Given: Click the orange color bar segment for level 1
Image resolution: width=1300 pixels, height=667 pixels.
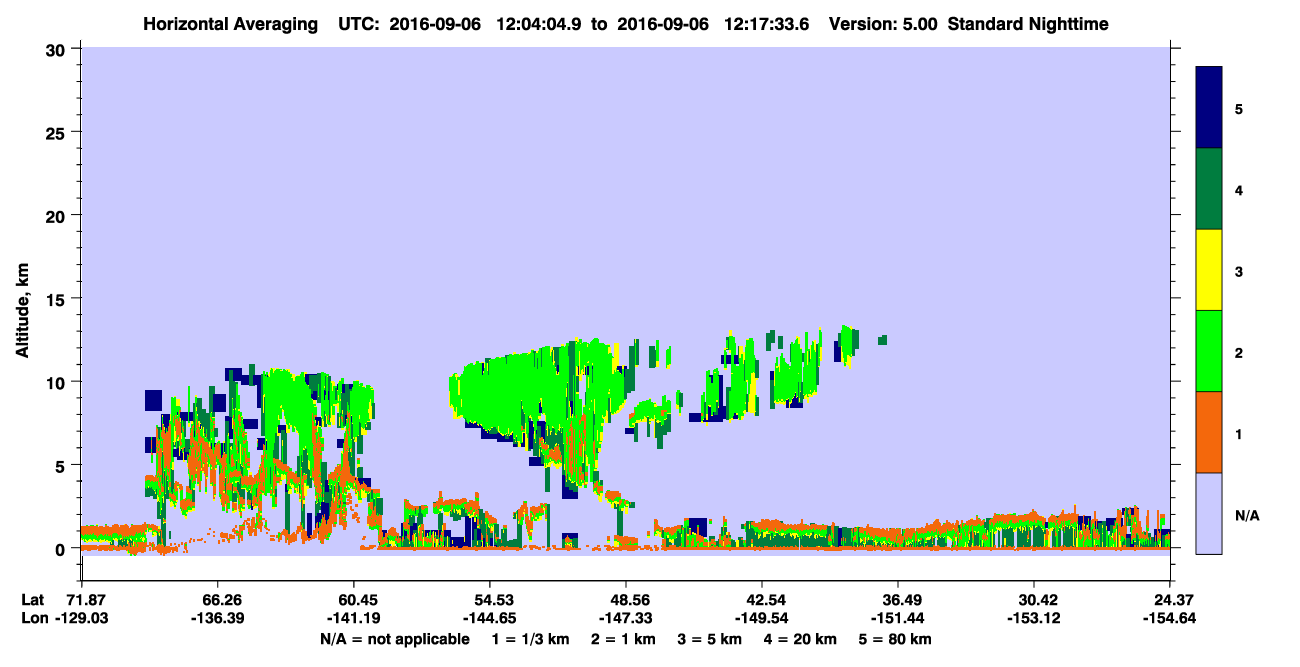Looking at the screenshot, I should click(1209, 432).
